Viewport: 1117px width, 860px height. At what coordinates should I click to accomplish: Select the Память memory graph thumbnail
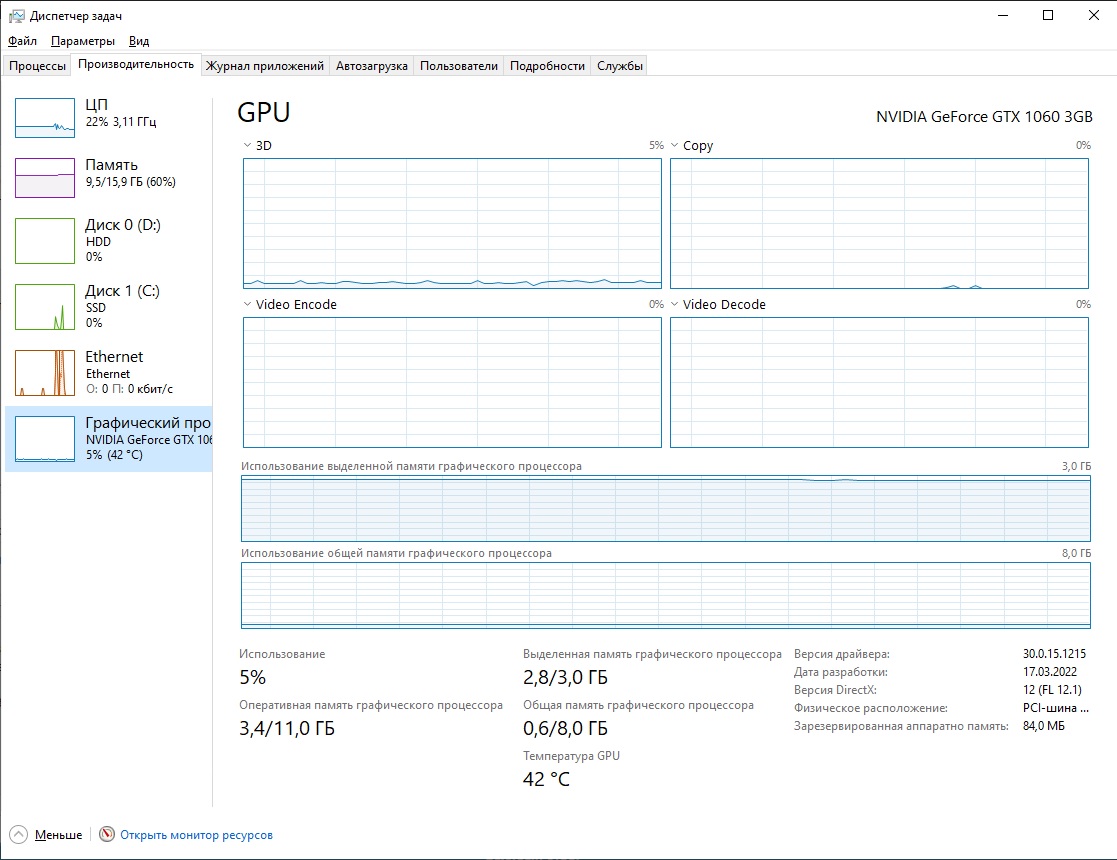point(45,178)
